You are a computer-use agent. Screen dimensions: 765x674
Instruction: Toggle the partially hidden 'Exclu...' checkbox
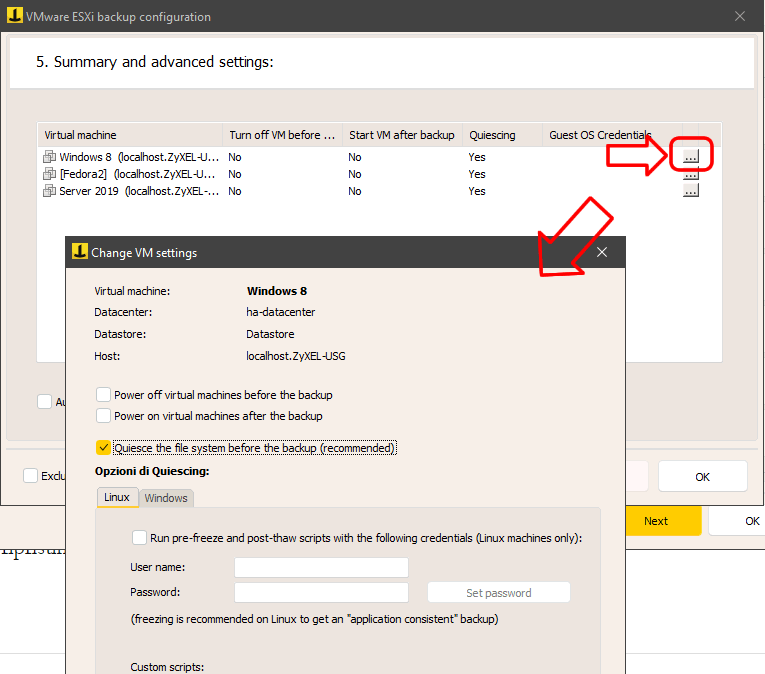click(30, 475)
